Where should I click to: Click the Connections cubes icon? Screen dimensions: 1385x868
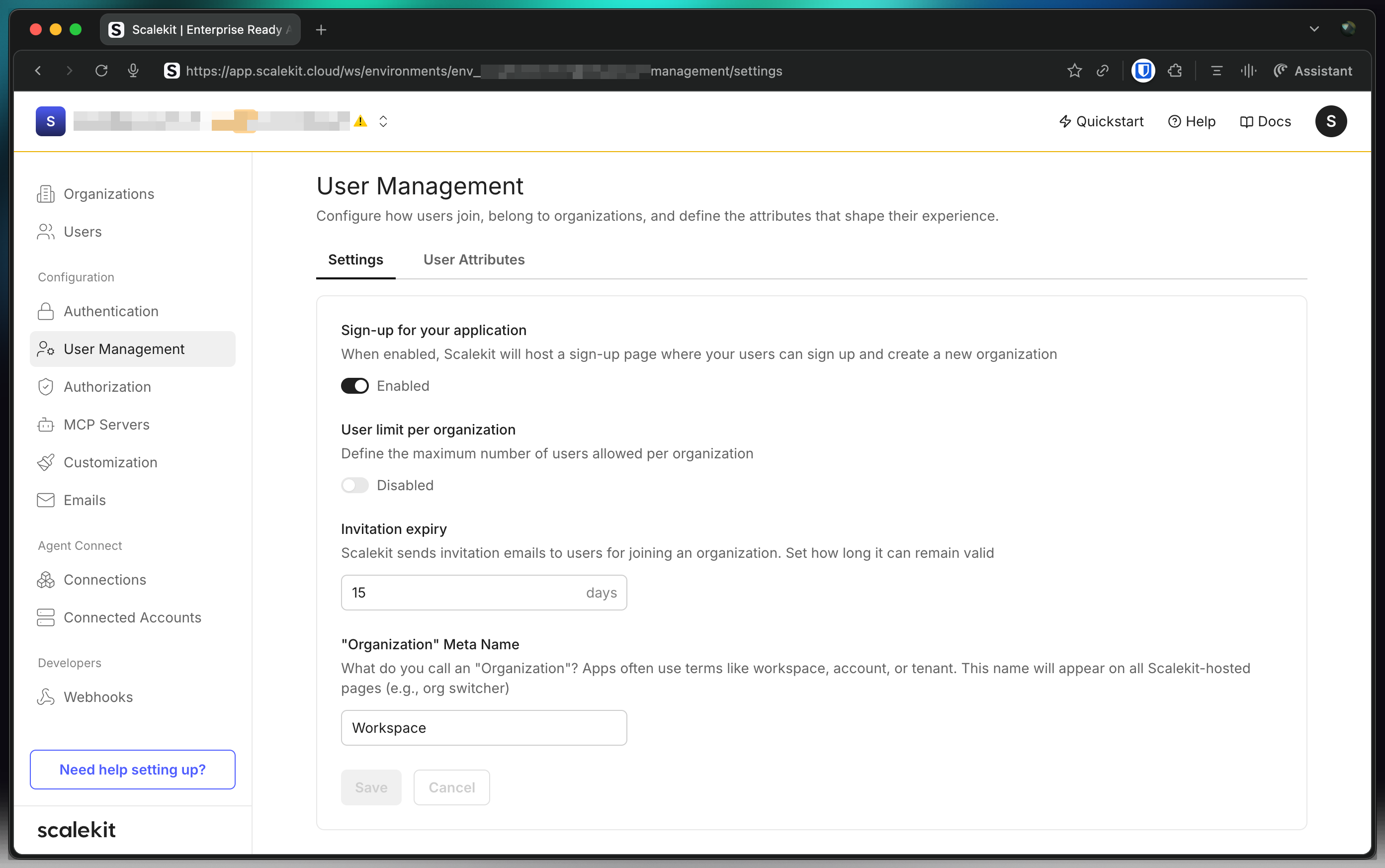45,580
